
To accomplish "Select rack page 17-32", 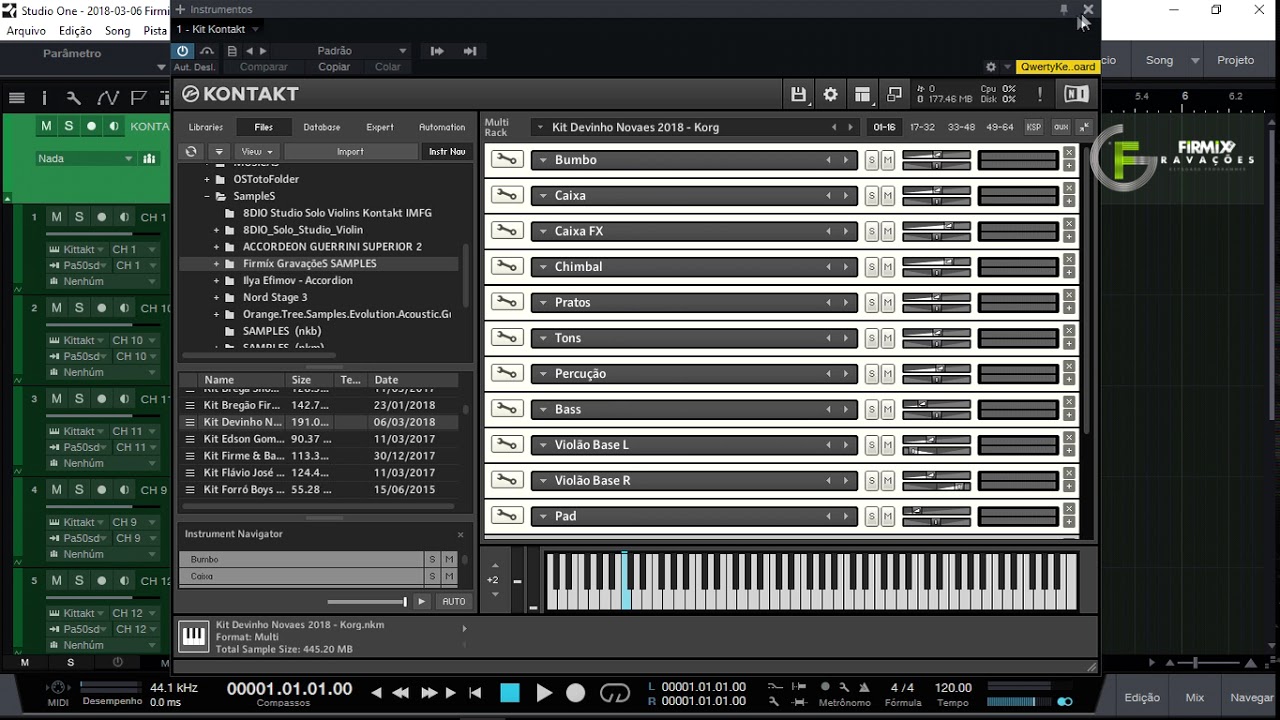I will click(922, 127).
